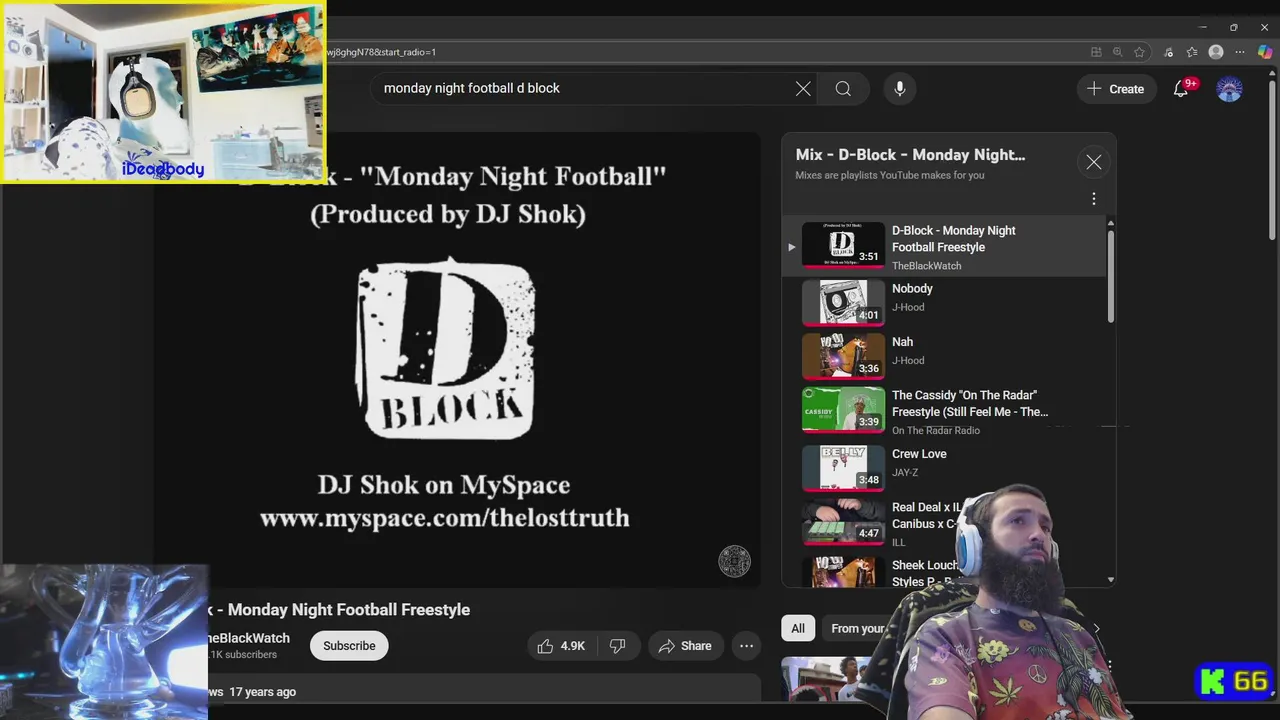Click the Real Deal 4:47 thumbnail
Screen dimensions: 1280x720
point(843,521)
